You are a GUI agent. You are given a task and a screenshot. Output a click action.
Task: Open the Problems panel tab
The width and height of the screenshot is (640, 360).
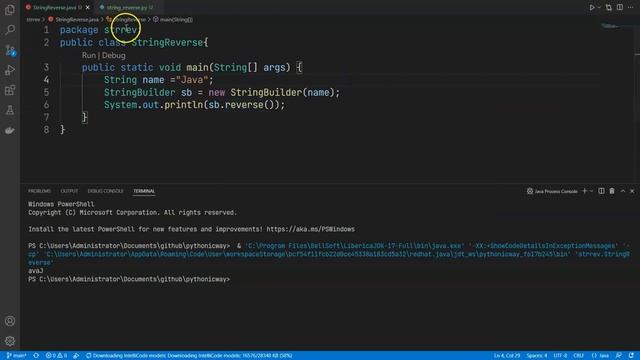point(40,191)
